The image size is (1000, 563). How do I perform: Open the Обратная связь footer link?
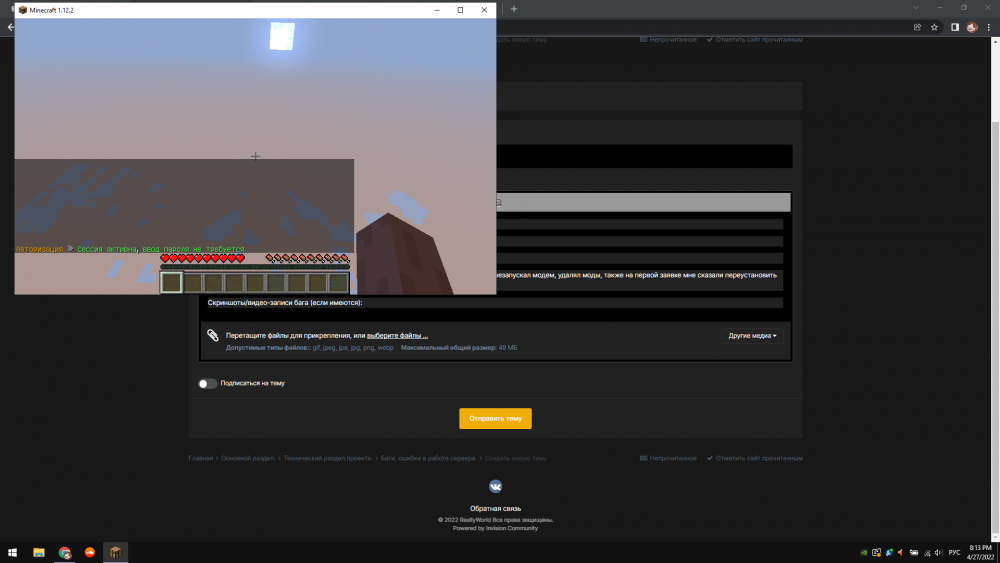(x=496, y=509)
